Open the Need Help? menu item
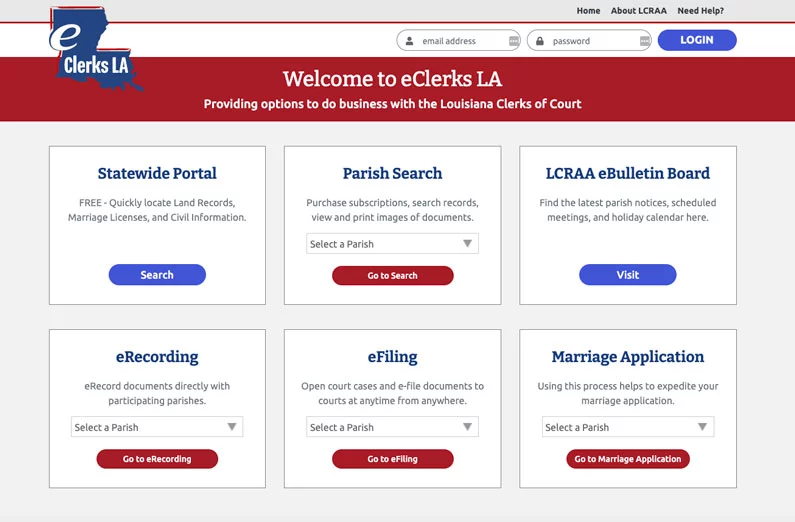The width and height of the screenshot is (795, 522). 700,11
